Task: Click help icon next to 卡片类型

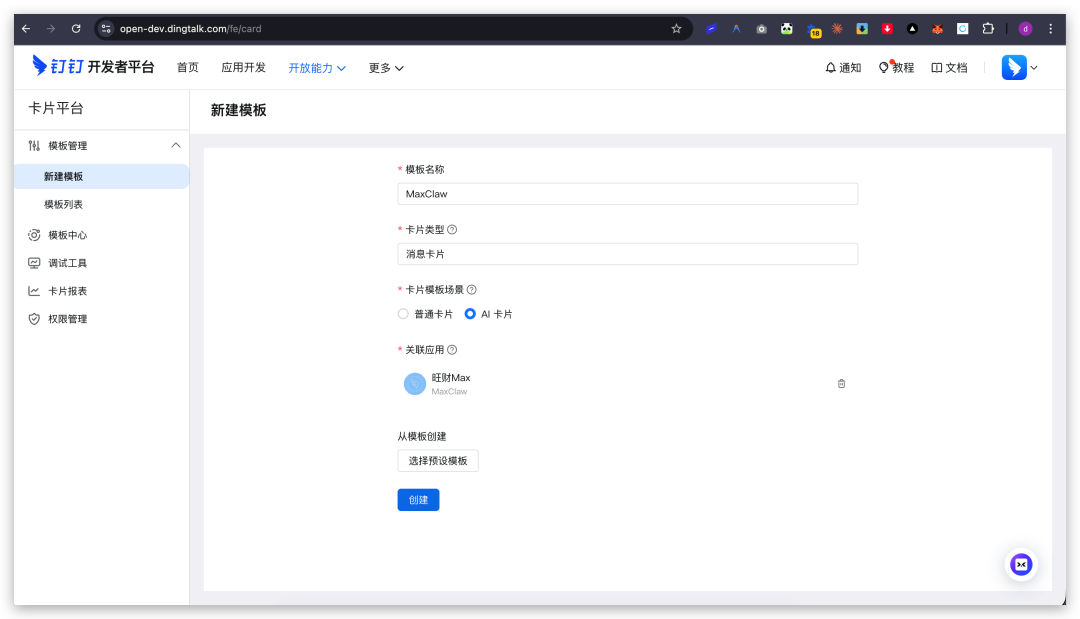Action: pos(452,230)
